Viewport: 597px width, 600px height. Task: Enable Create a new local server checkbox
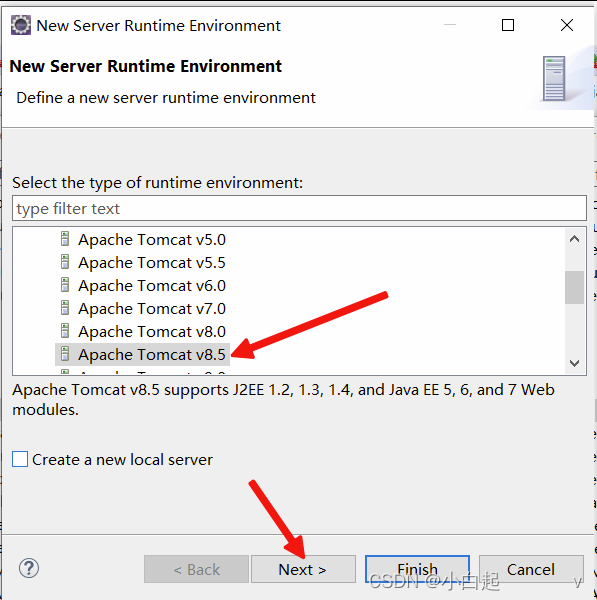point(20,459)
